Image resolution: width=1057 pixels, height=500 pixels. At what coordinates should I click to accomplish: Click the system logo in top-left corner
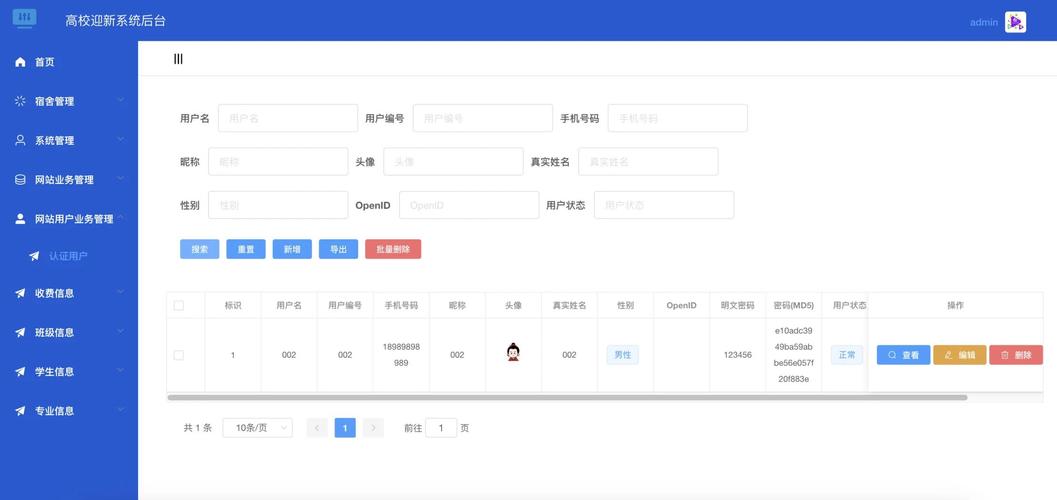(24, 18)
